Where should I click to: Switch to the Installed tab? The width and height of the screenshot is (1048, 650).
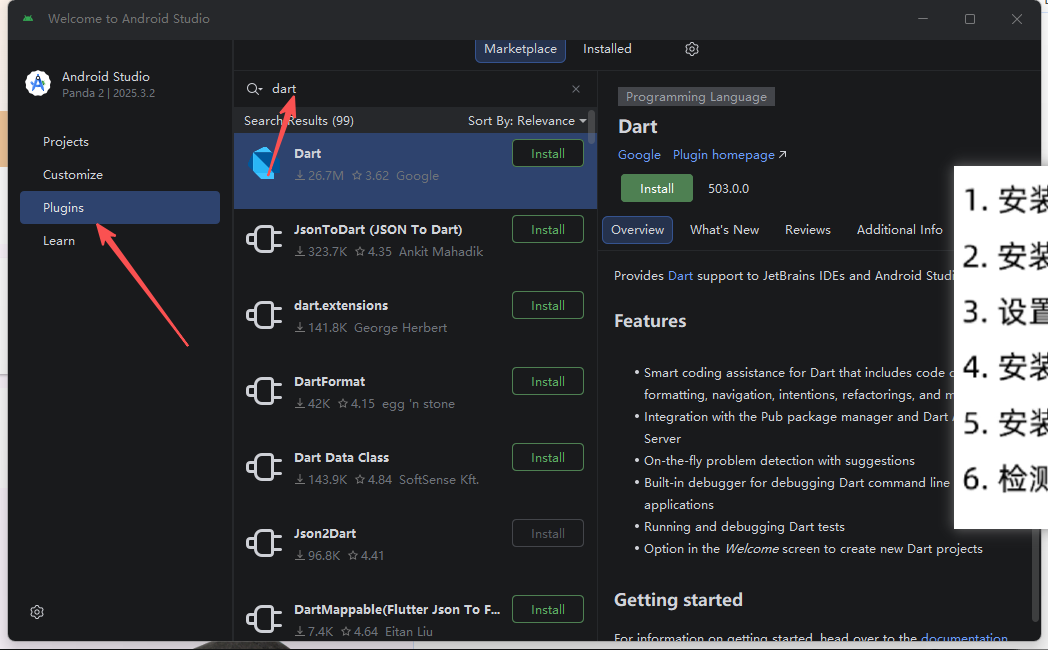607,49
